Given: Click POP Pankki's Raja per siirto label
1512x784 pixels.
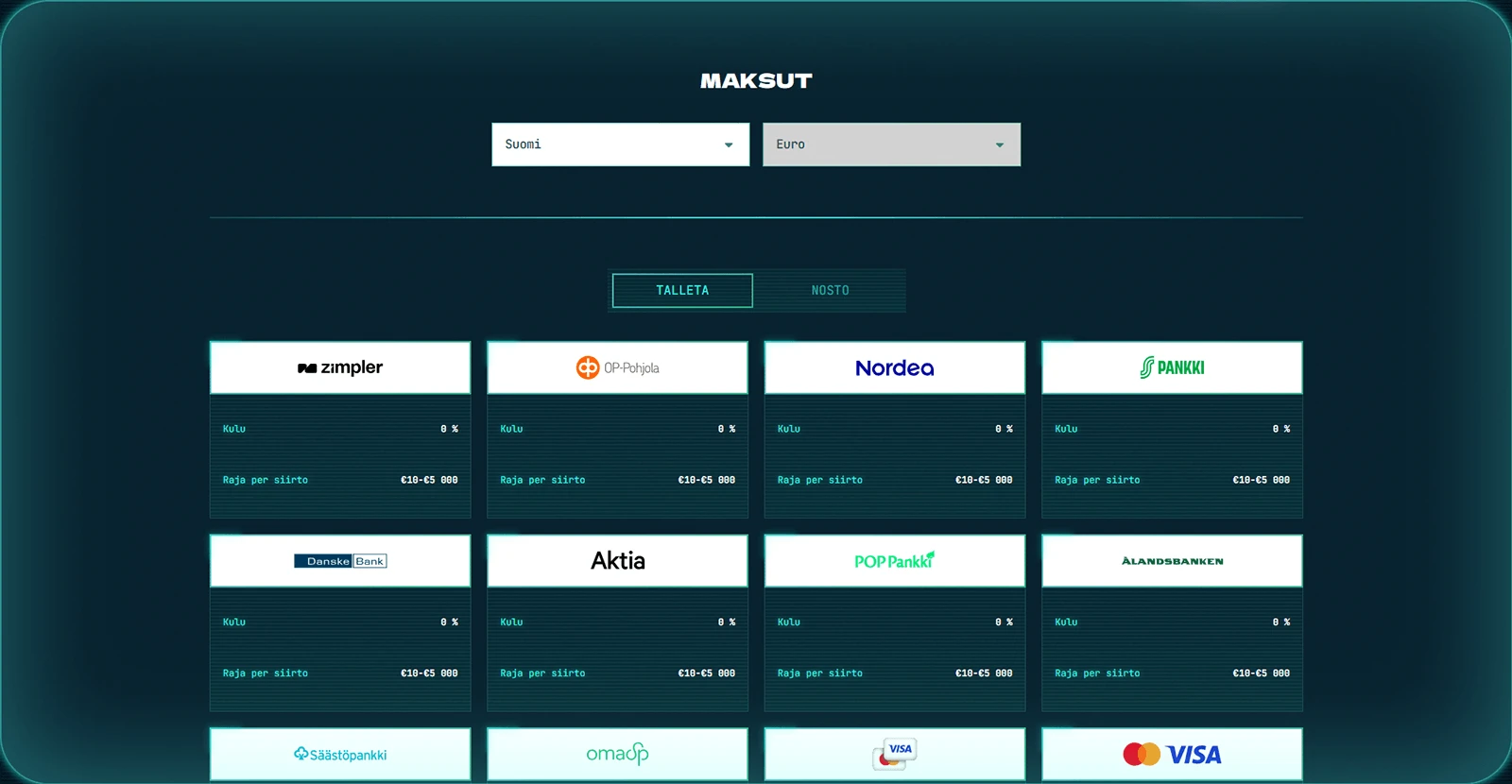Looking at the screenshot, I should click(820, 673).
